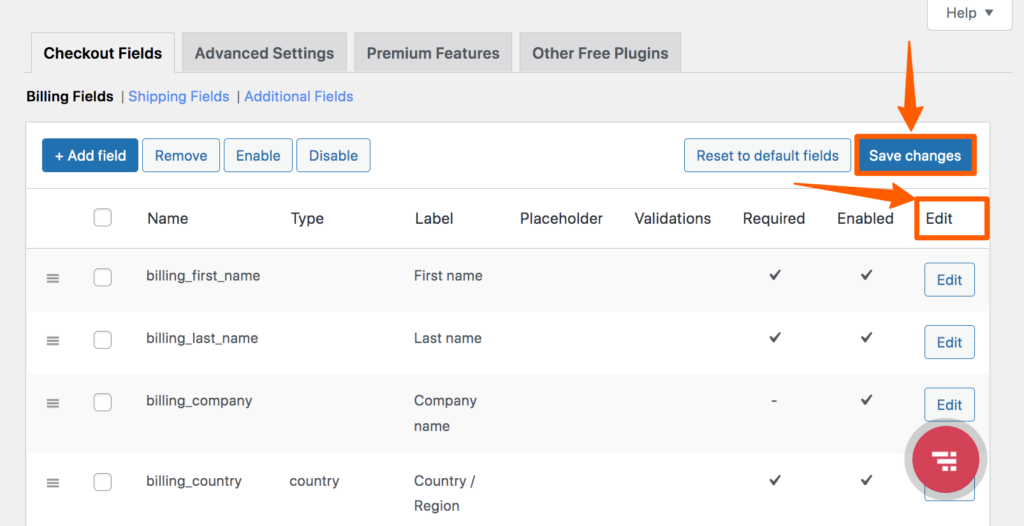The height and width of the screenshot is (526, 1024).
Task: Click drag handle icon for billing_country
Action: pos(53,484)
